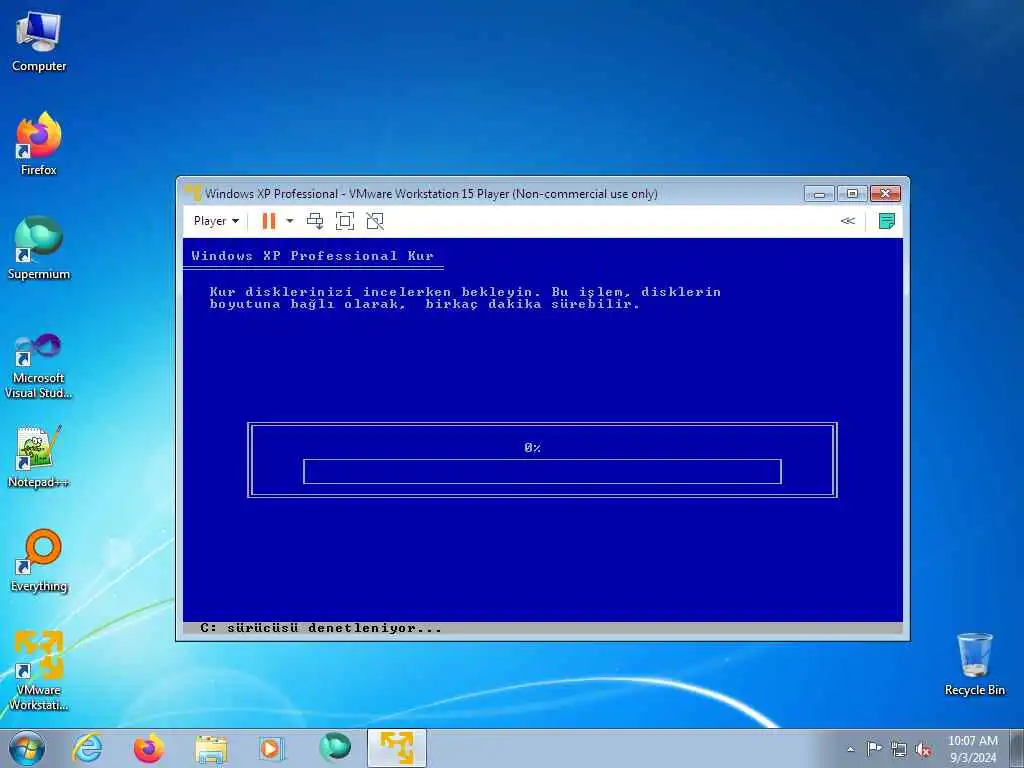Open Windows Media Player from taskbar
Screen dimensions: 1024x768
pos(272,748)
